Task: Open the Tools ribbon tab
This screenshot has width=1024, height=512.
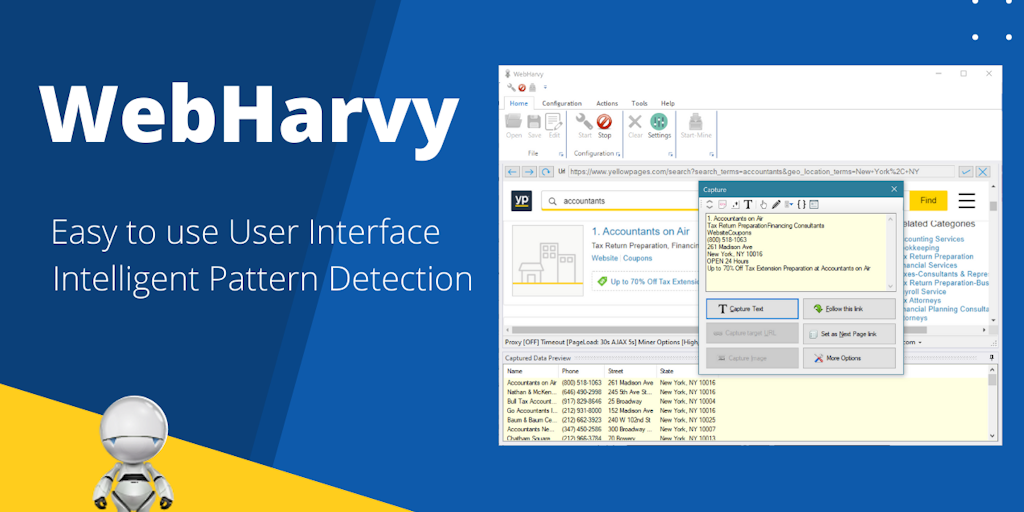Action: pos(639,103)
